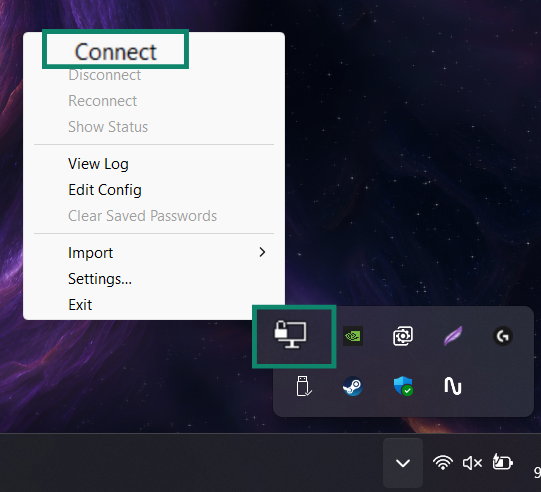Collapse the hidden icons tray chevron
The height and width of the screenshot is (492, 541).
pos(403,463)
